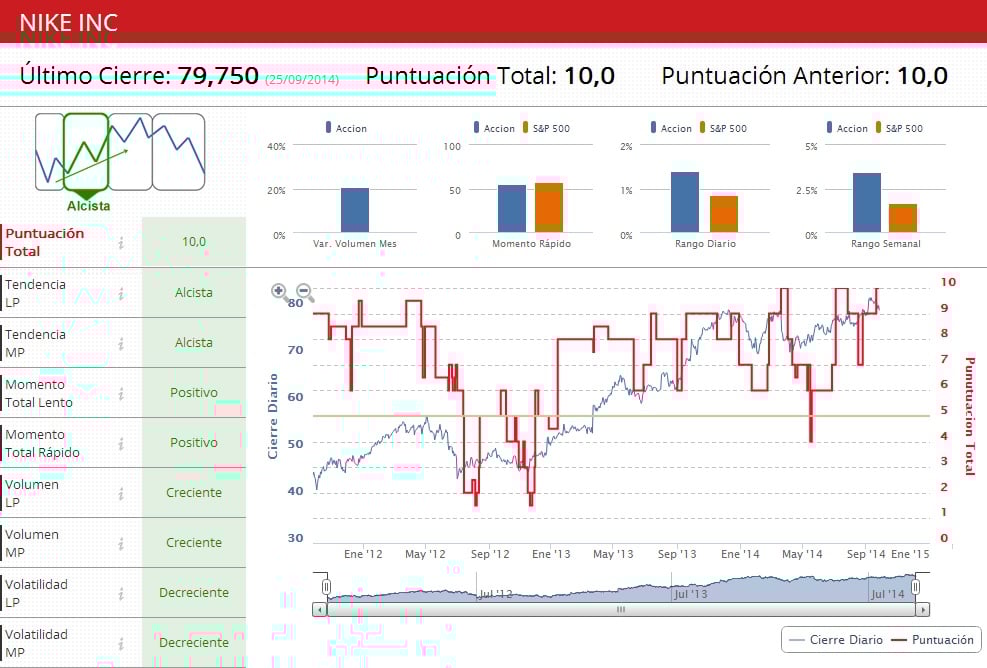Open info icon for Momento Total Rápido
This screenshot has height=668, width=987.
121,443
